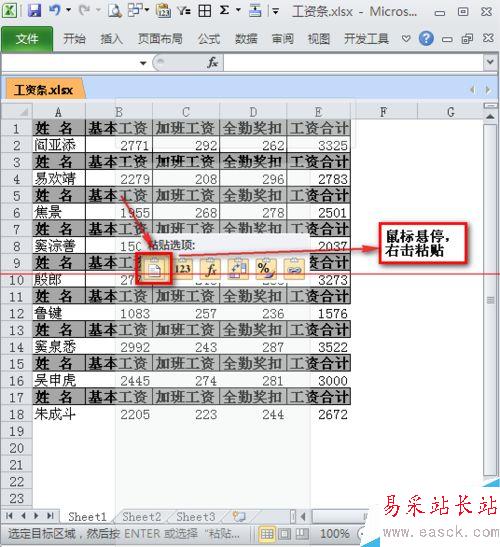Click the cell with value 3325
500x547 pixels.
[x=319, y=145]
